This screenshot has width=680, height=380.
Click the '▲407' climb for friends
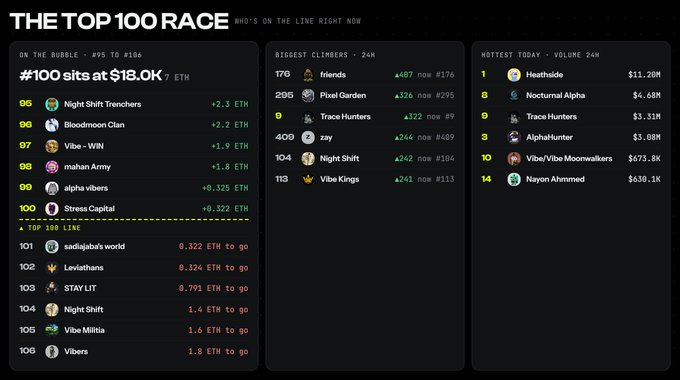coord(403,75)
